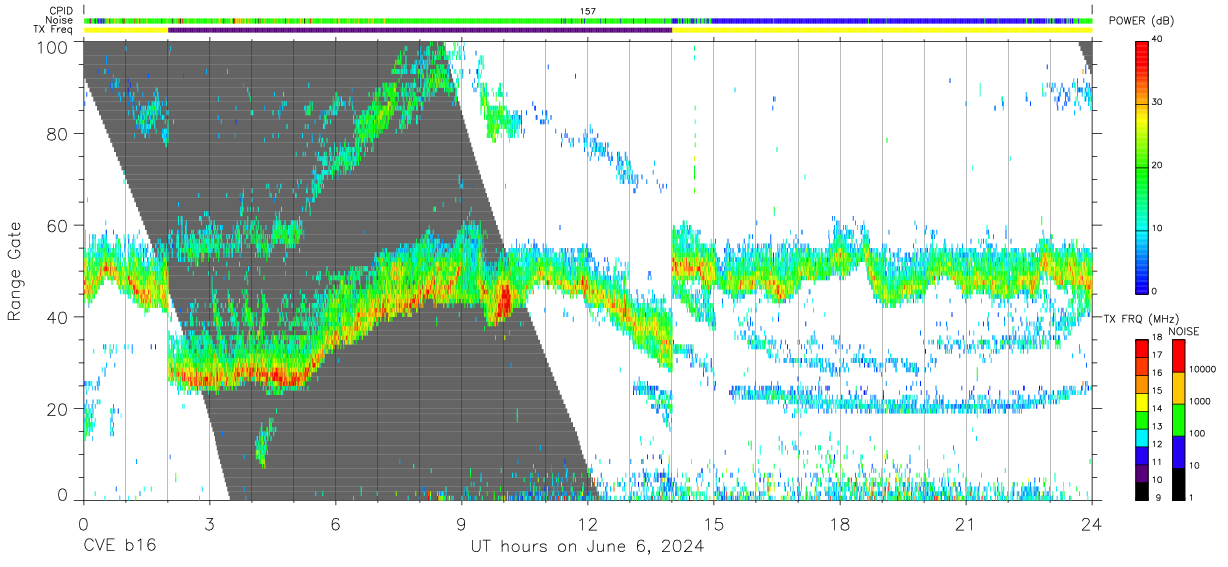The image size is (1228, 567).
Task: Click the y-axis tick label 60
Action: [59, 226]
